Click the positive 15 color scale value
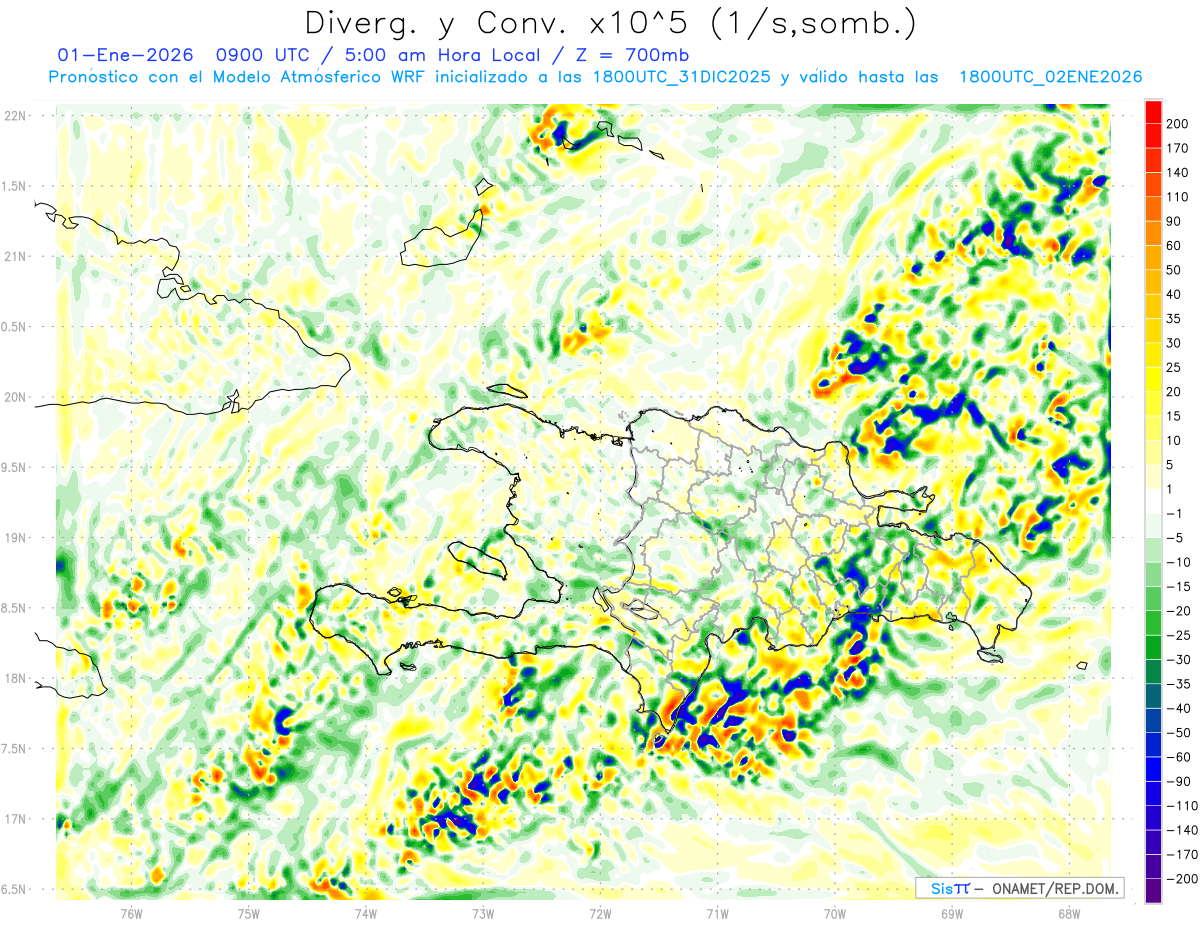Screen dimensions: 1200x927 pyautogui.click(x=1173, y=416)
